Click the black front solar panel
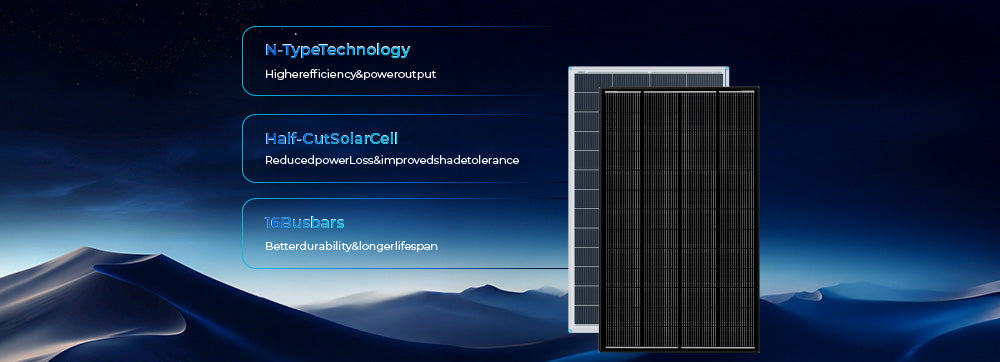This screenshot has width=1000, height=362. click(x=679, y=219)
